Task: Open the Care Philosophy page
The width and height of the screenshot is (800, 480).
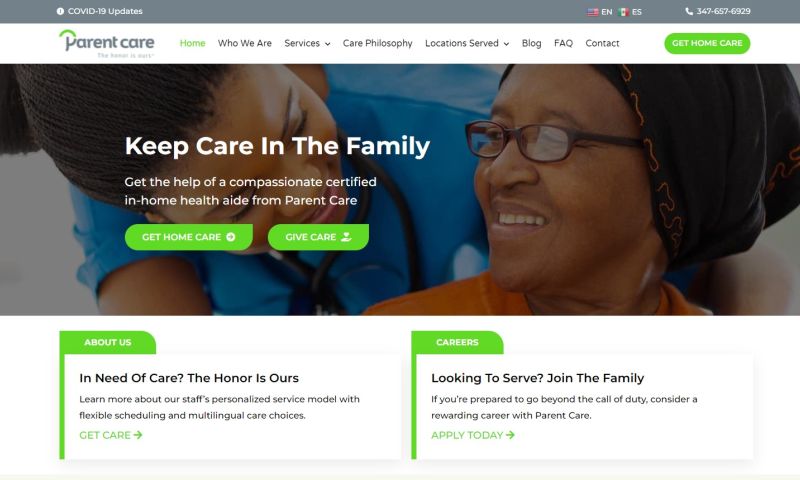Action: (x=378, y=43)
